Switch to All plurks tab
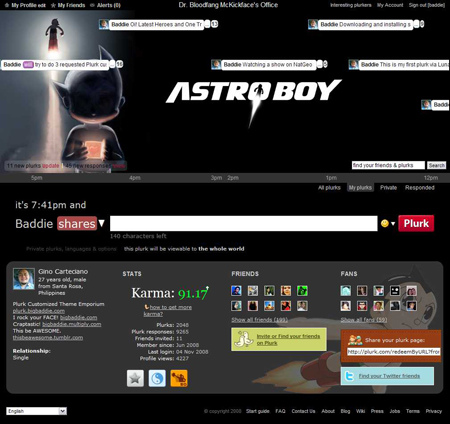450x424 pixels. [x=329, y=188]
